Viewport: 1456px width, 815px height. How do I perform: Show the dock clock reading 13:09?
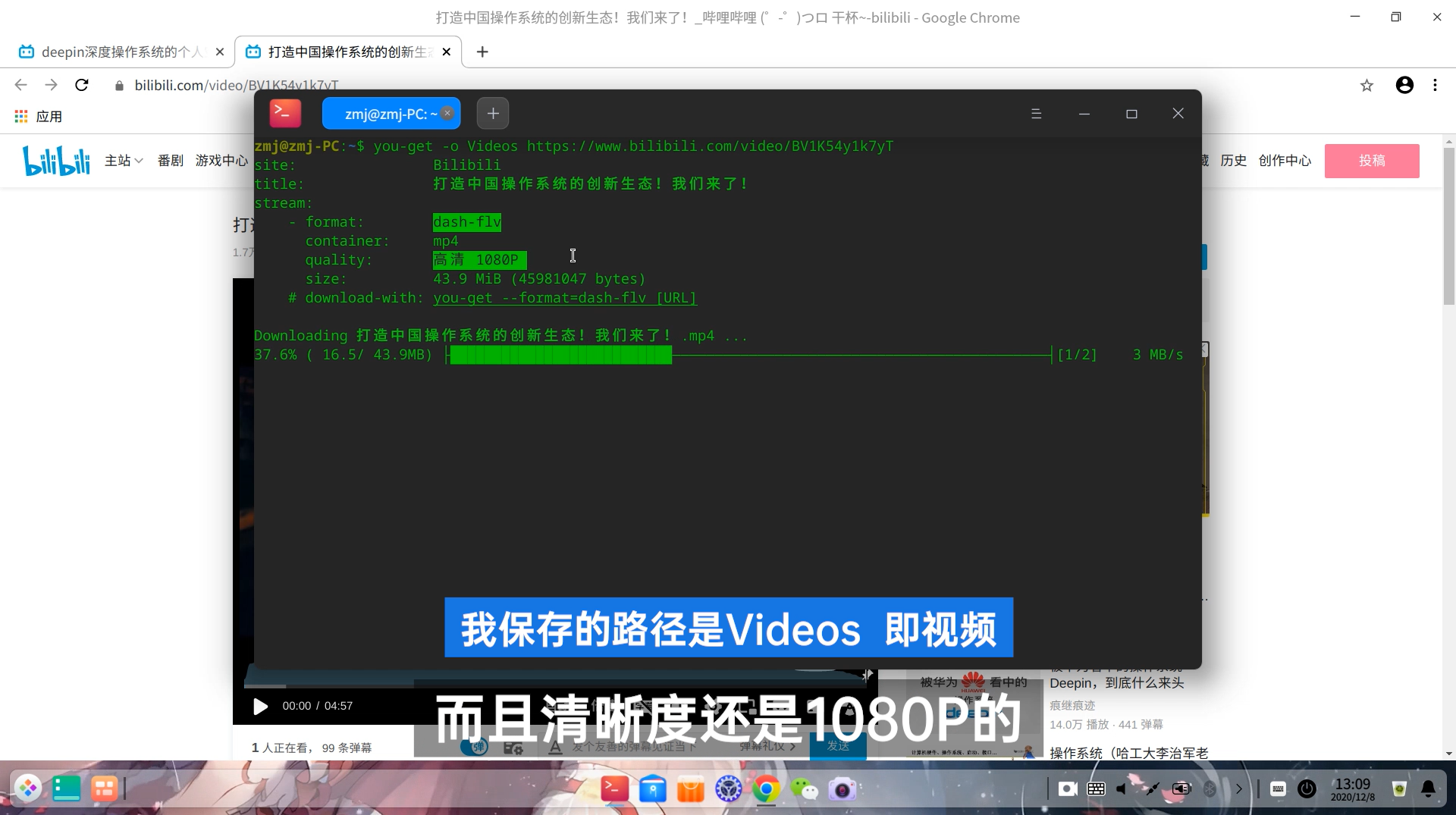[1353, 788]
